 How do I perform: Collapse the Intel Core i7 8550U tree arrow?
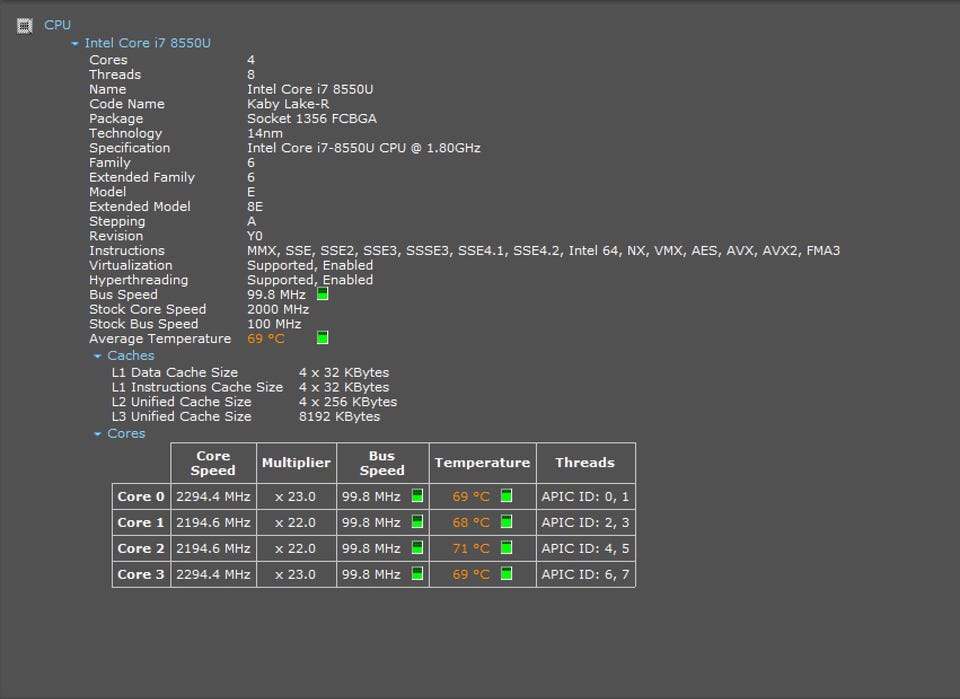(75, 44)
